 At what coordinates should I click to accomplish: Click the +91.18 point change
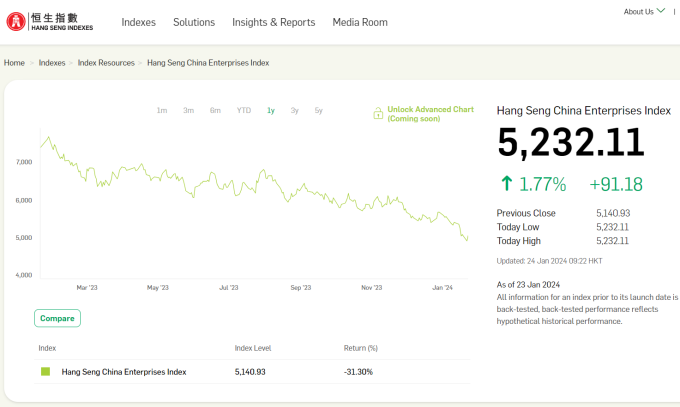click(616, 184)
